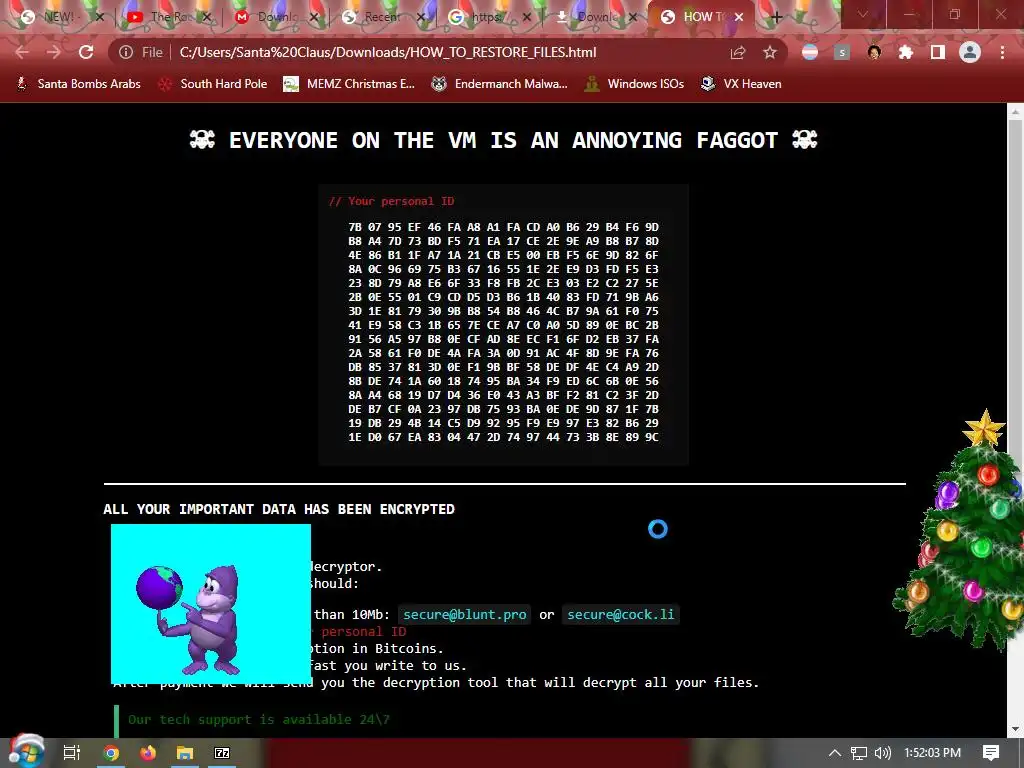Open Firefox from the taskbar

point(148,753)
